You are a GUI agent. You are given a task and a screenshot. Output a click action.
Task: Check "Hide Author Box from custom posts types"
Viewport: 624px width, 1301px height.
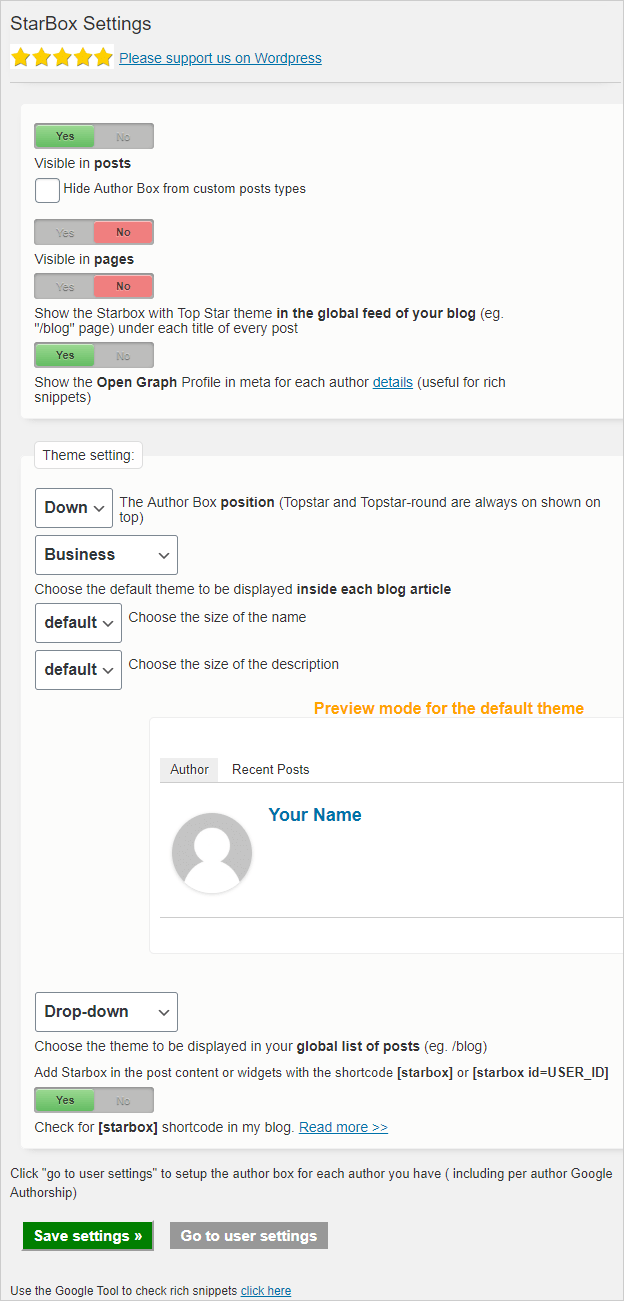point(47,190)
